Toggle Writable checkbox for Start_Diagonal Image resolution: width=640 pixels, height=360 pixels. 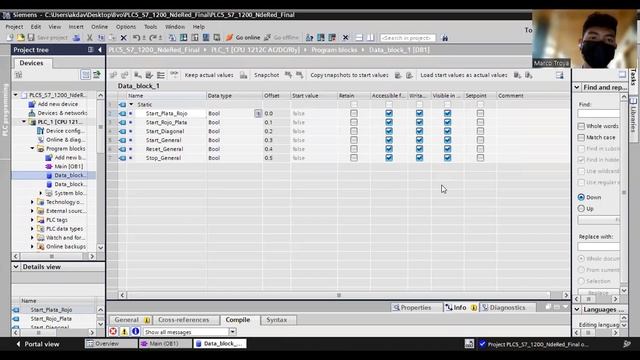tap(419, 131)
